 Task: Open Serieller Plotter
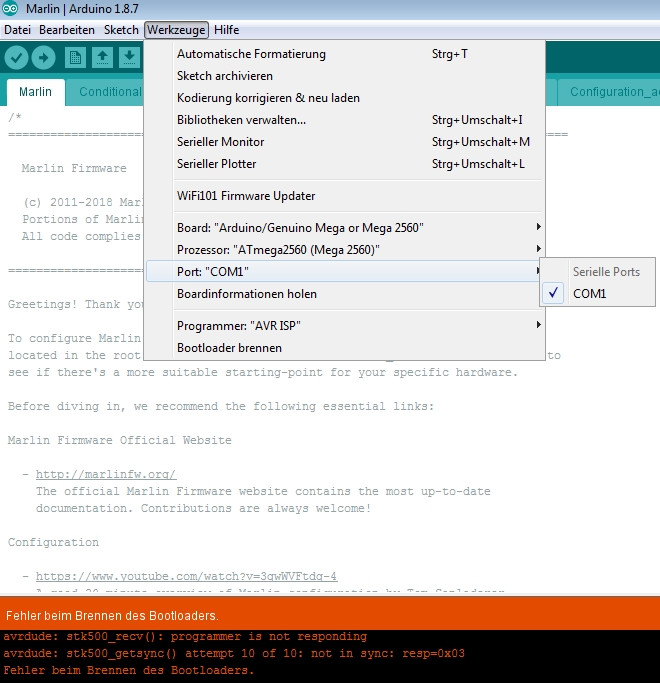click(x=344, y=164)
